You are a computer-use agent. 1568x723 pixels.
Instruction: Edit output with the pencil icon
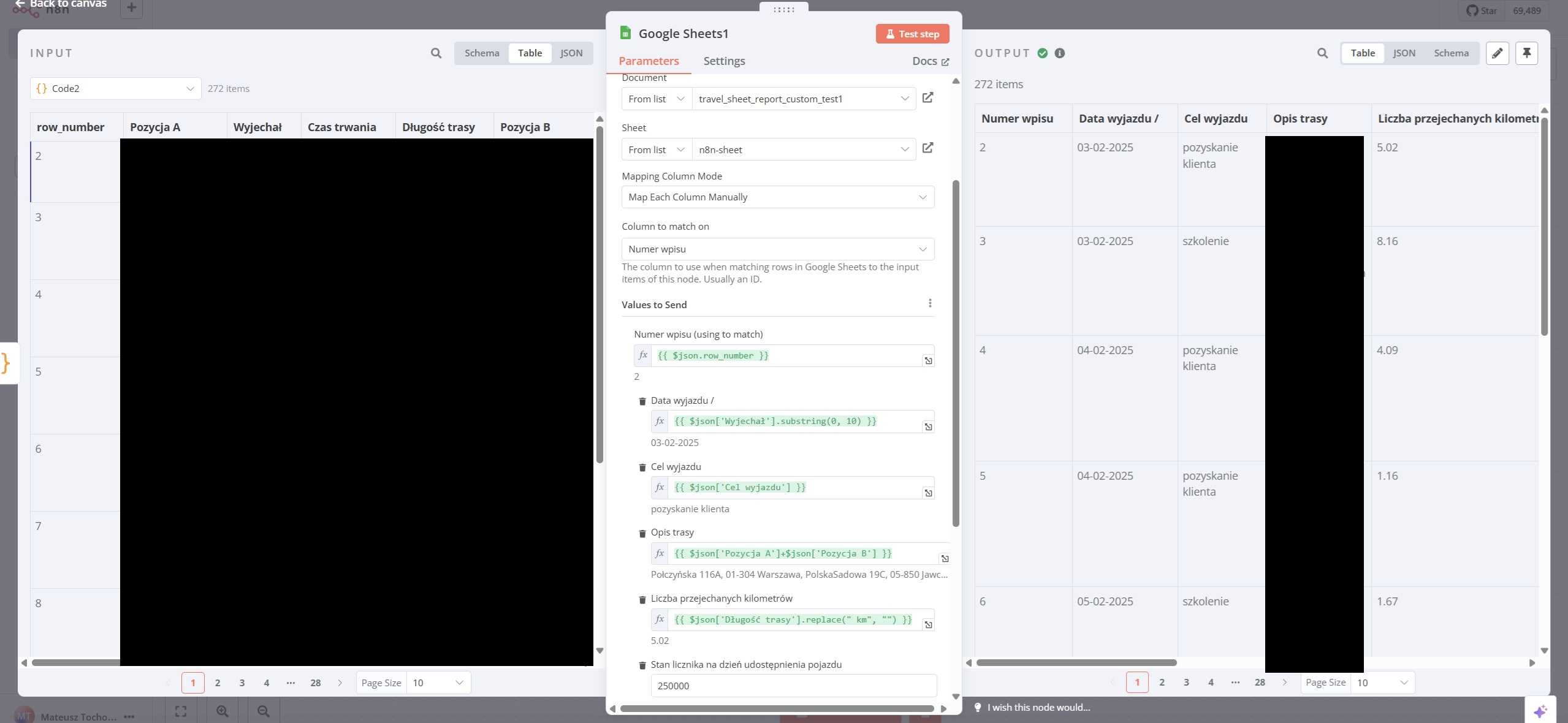[1497, 53]
